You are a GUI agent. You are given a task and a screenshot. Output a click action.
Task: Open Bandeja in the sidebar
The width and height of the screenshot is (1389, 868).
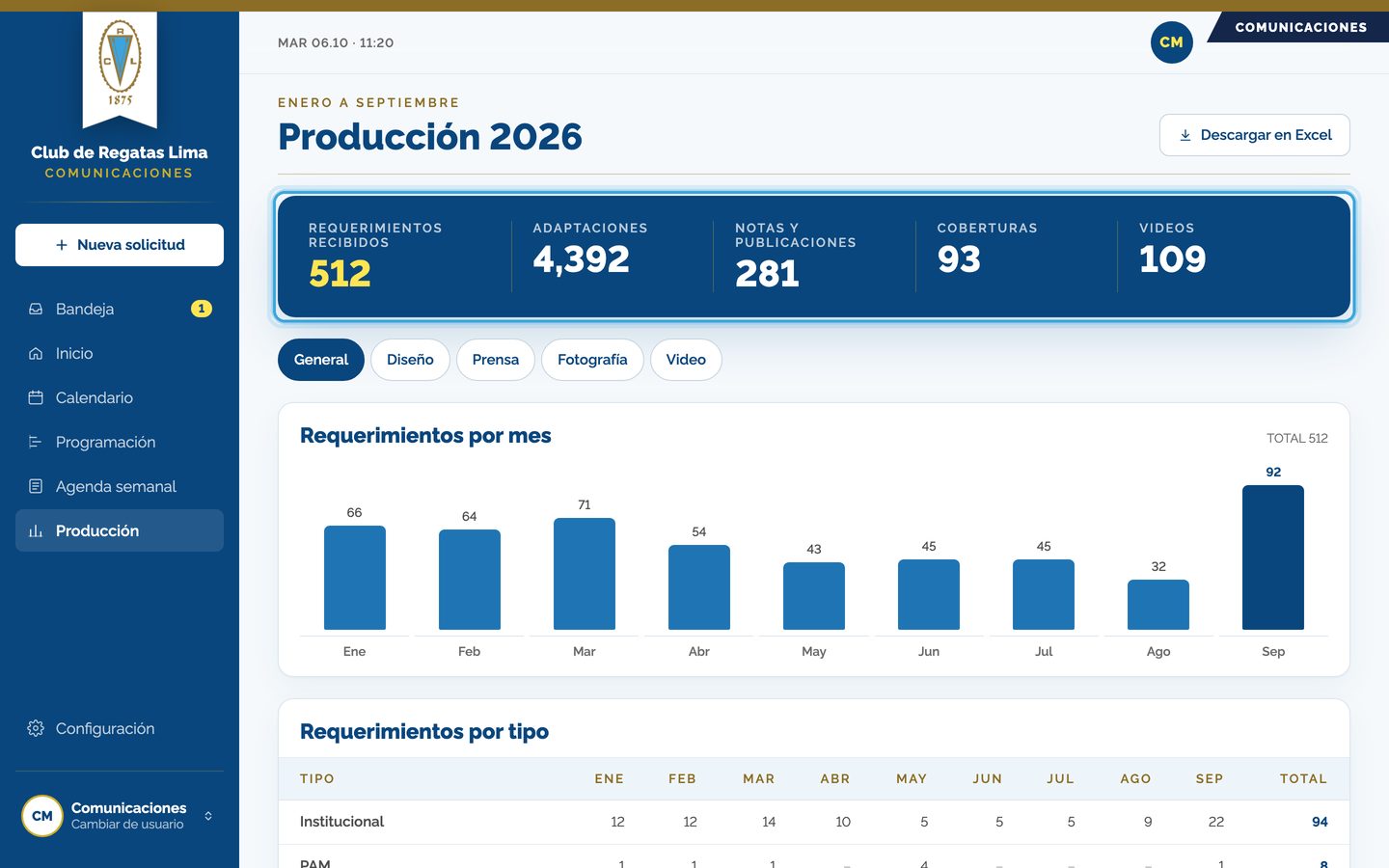(120, 309)
